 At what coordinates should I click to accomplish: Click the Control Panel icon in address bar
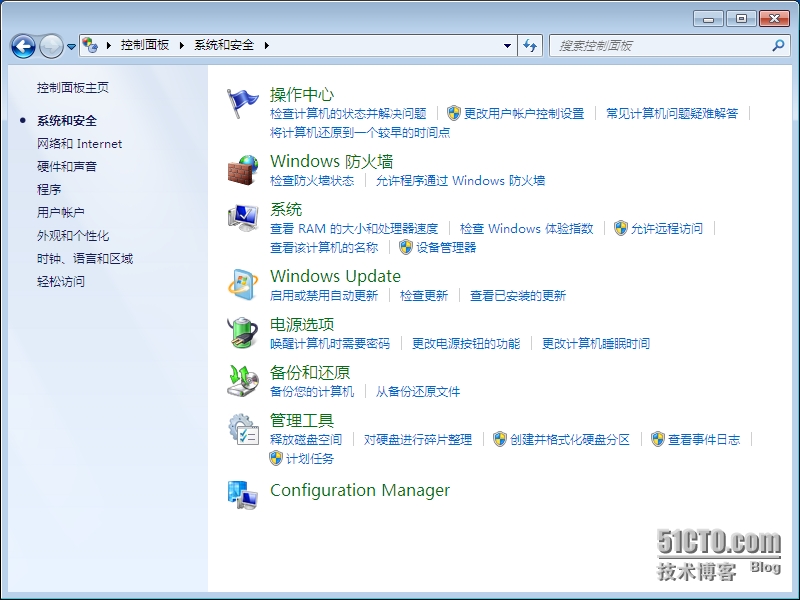(90, 45)
